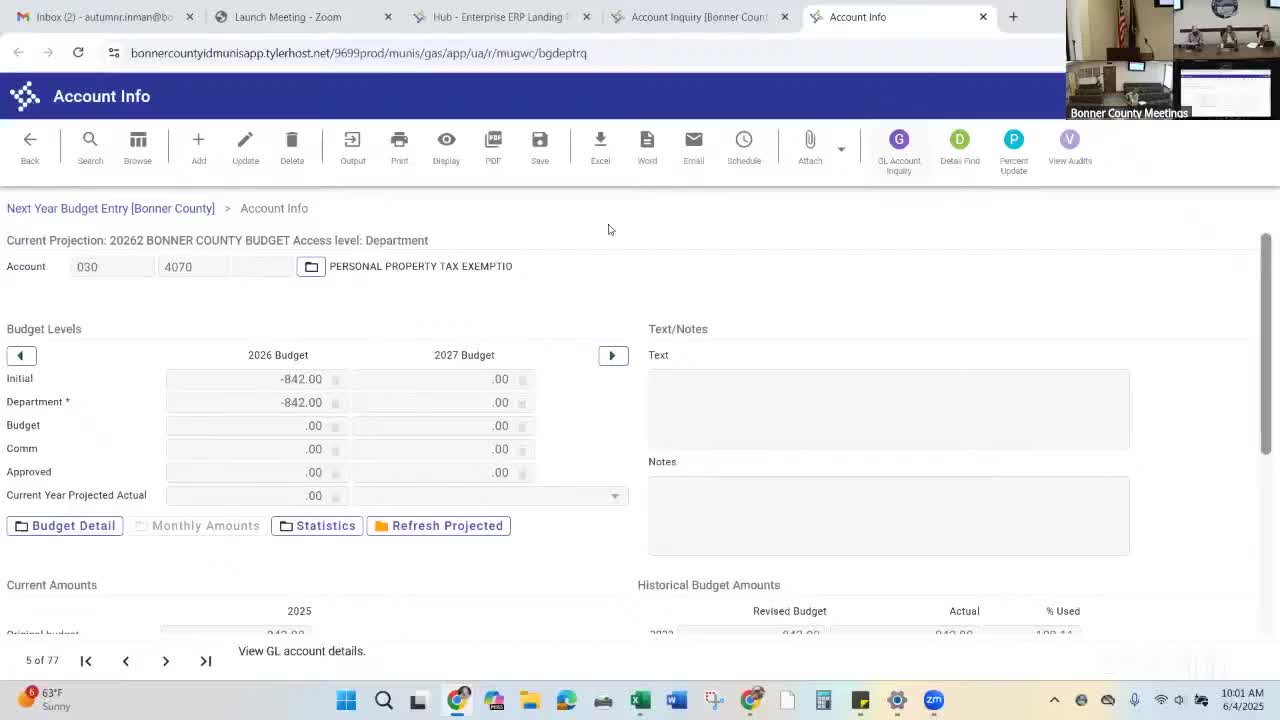Click the Next Year Budget Entry breadcrumb
The image size is (1280, 720).
tap(111, 209)
